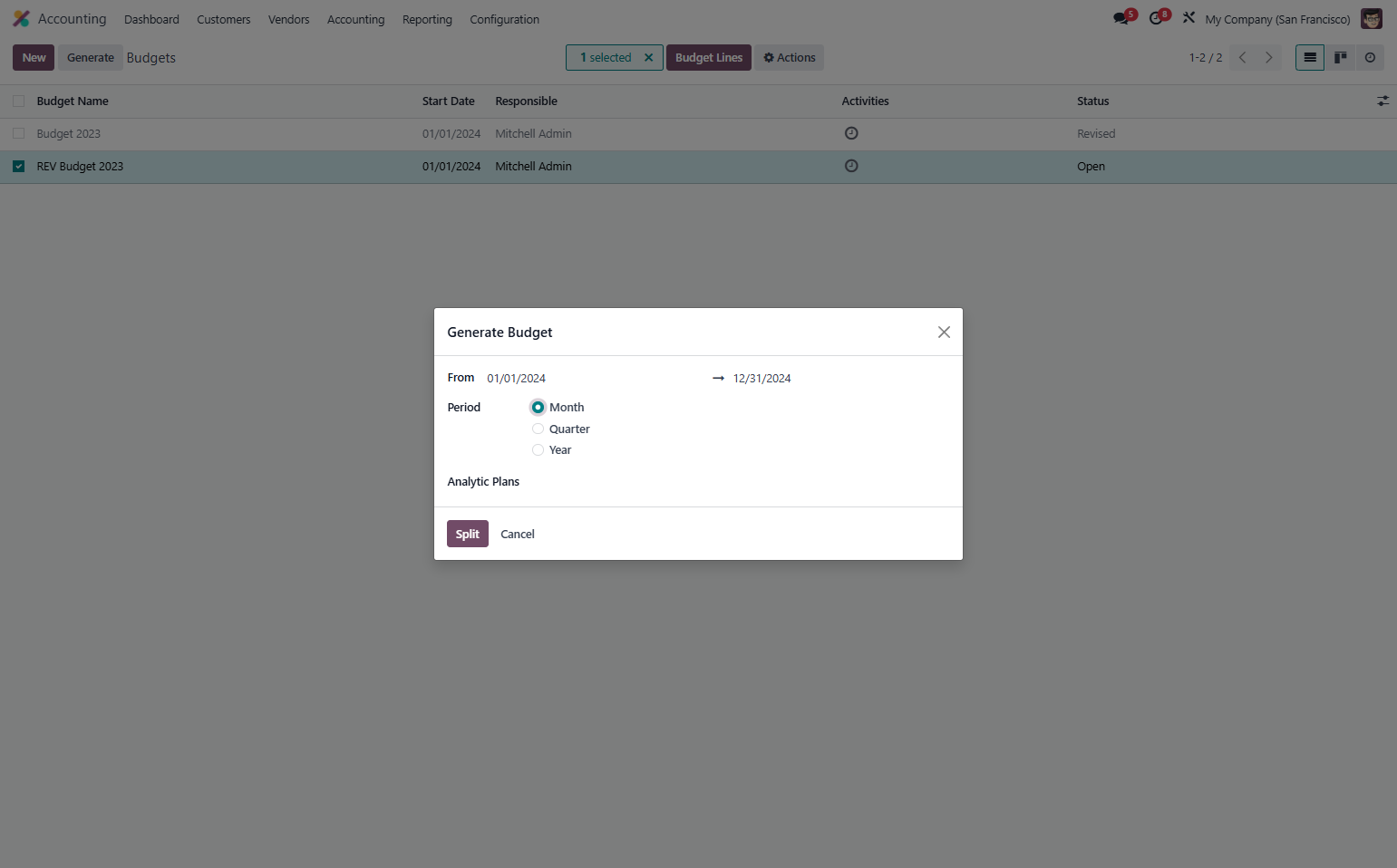Open the Accounting menu item

(355, 19)
